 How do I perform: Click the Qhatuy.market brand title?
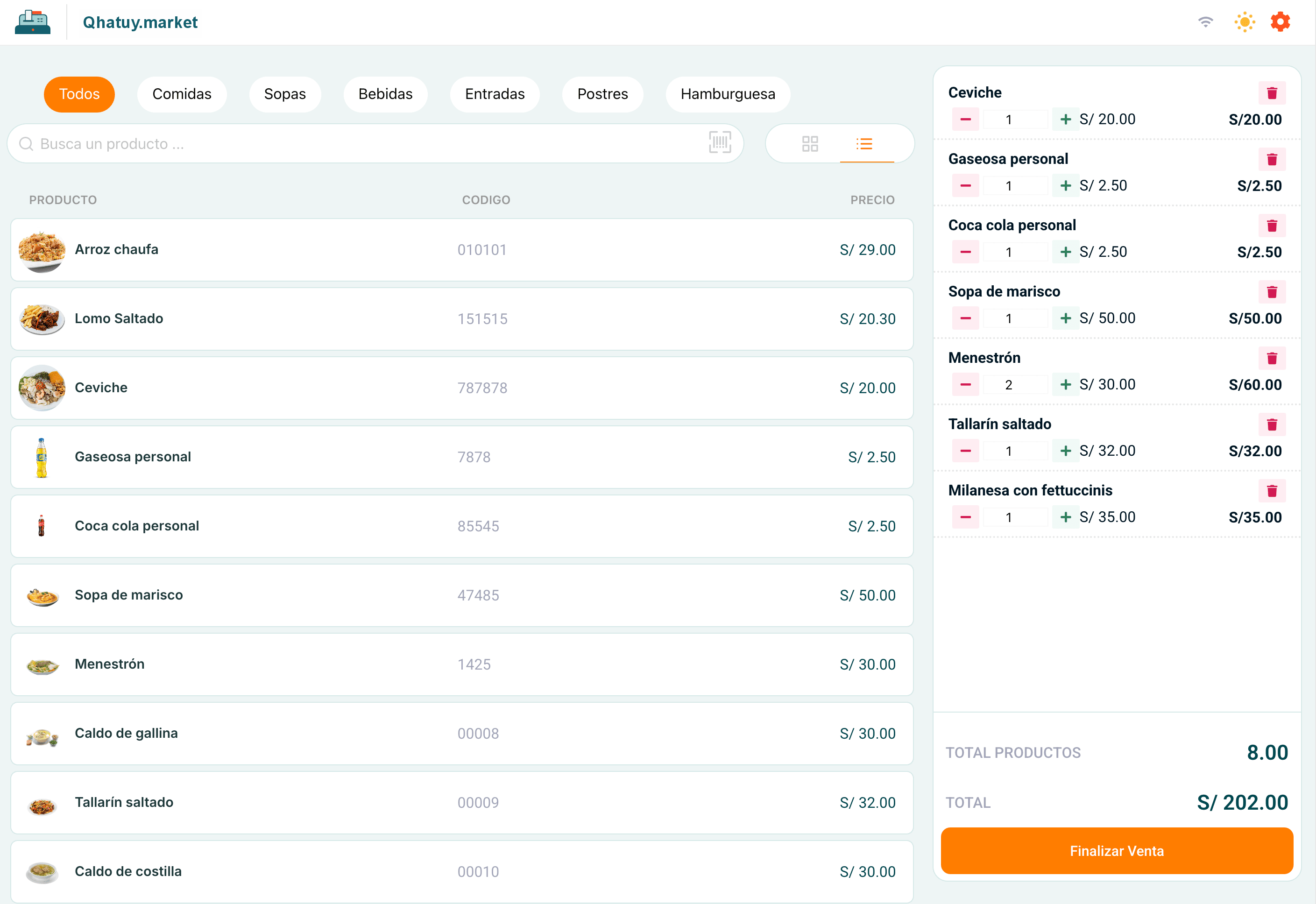140,22
